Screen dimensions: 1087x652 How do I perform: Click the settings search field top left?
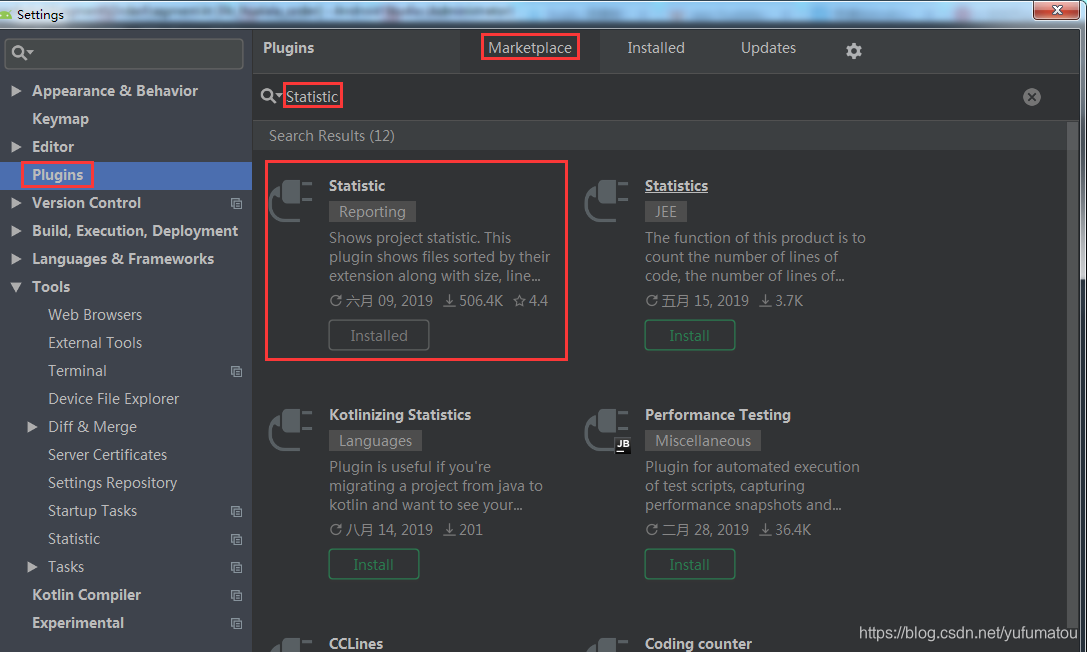124,53
